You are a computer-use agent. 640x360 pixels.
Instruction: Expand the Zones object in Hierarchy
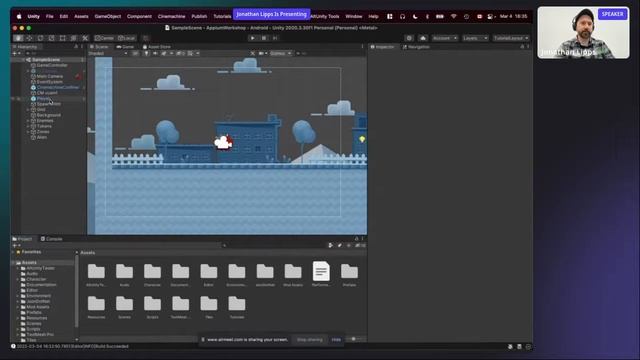pos(28,132)
